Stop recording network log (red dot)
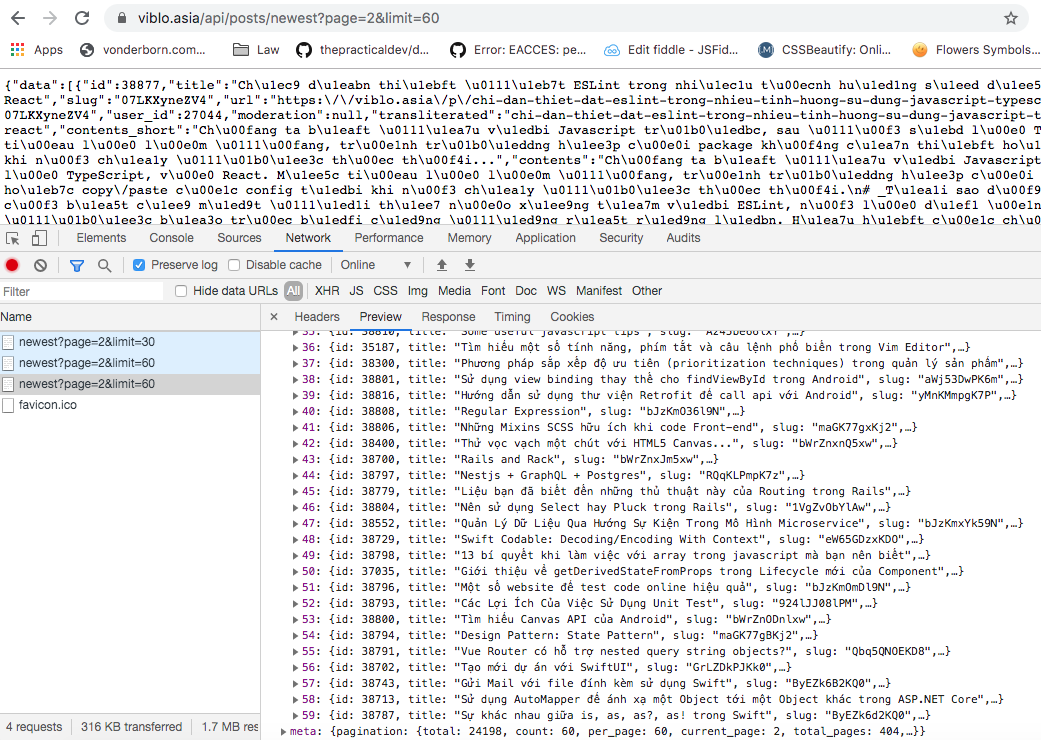1041x740 pixels. pos(12,265)
